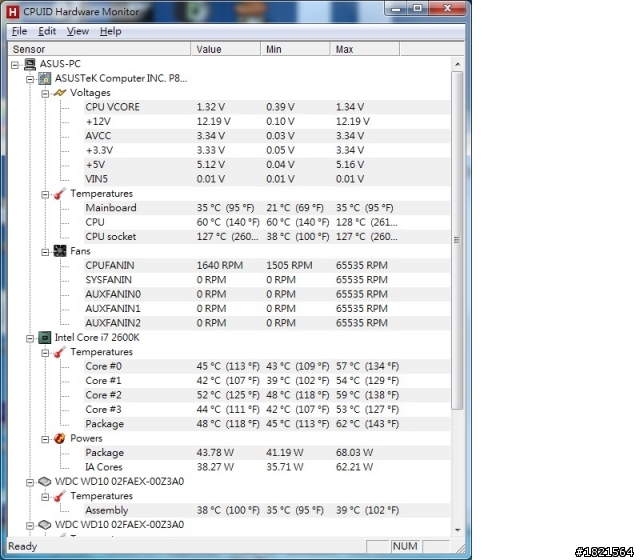640x560 pixels.
Task: Click the Max column header
Action: pos(364,49)
